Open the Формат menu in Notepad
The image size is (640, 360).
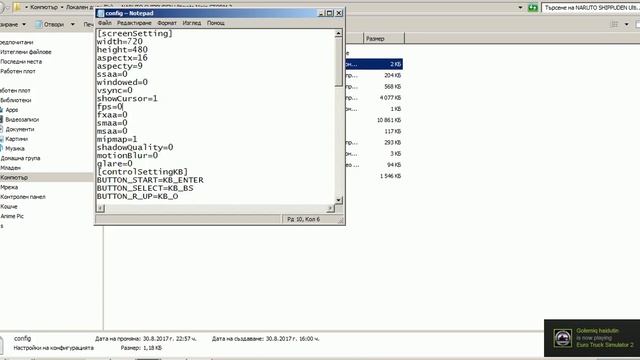pos(167,23)
